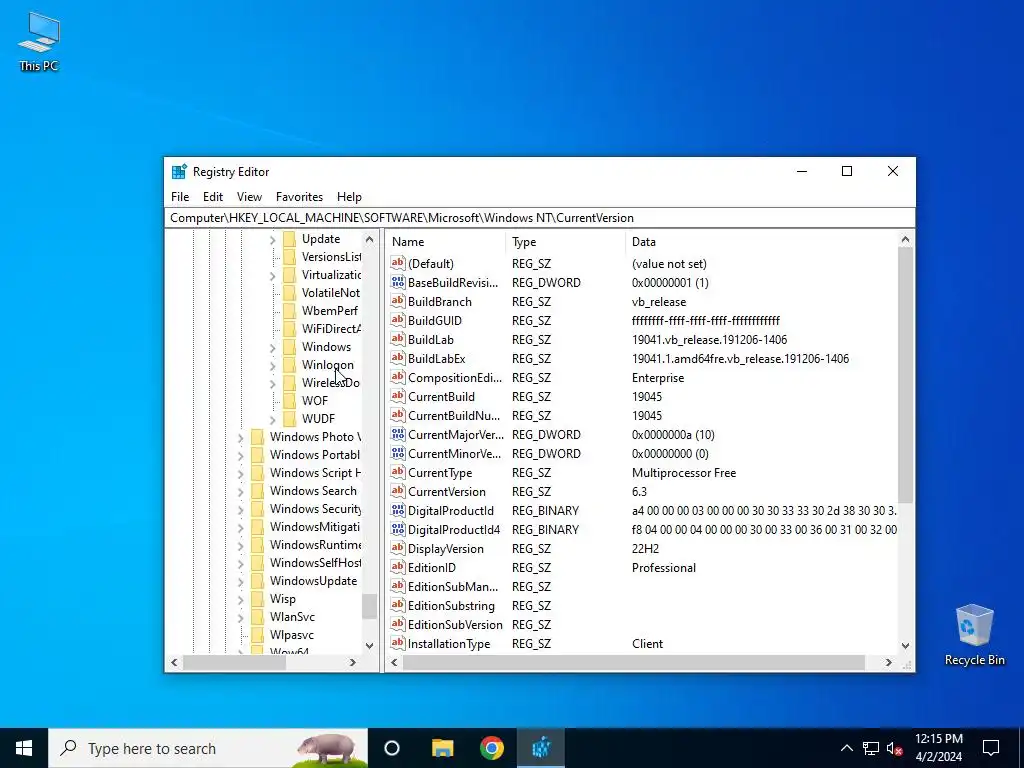Click the taskbar clock and date

[x=938, y=748]
